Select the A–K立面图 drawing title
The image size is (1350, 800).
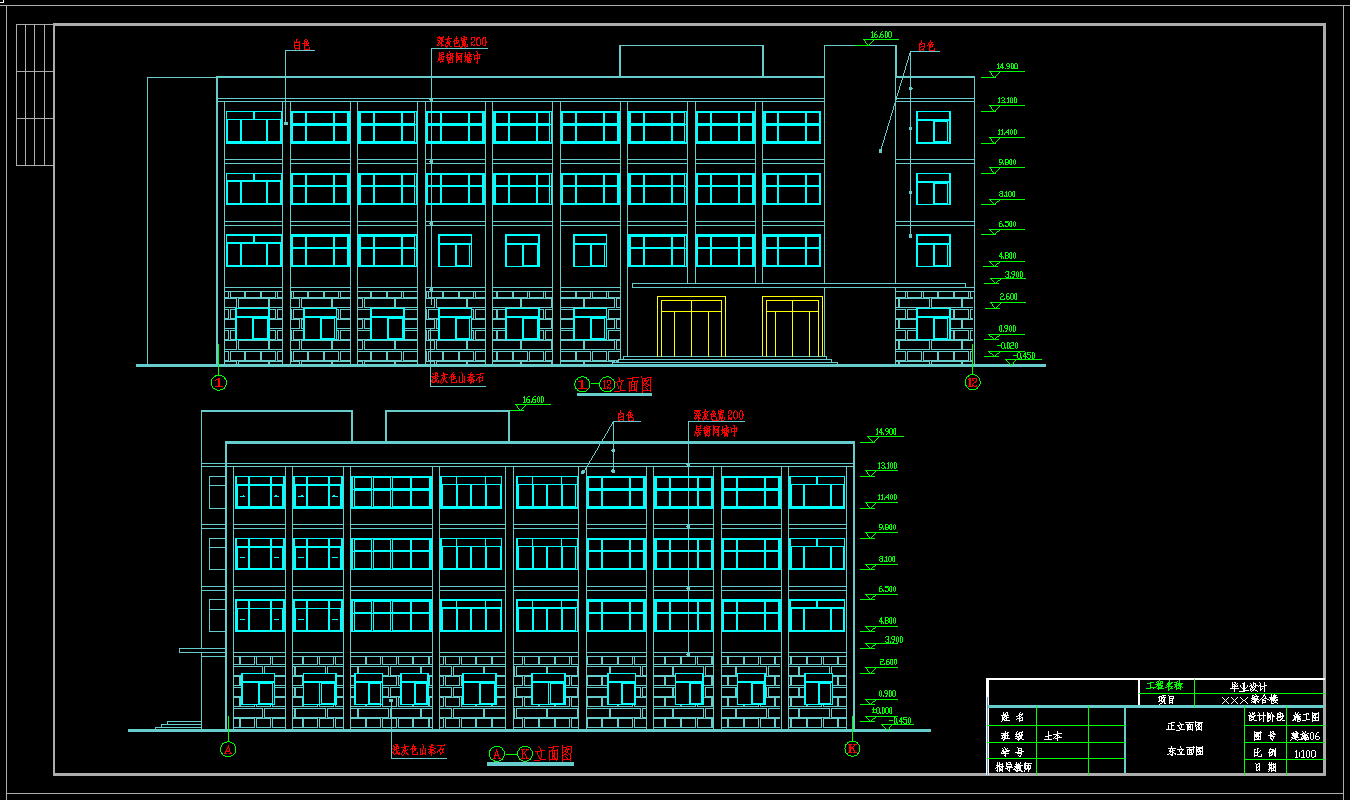pyautogui.click(x=530, y=754)
